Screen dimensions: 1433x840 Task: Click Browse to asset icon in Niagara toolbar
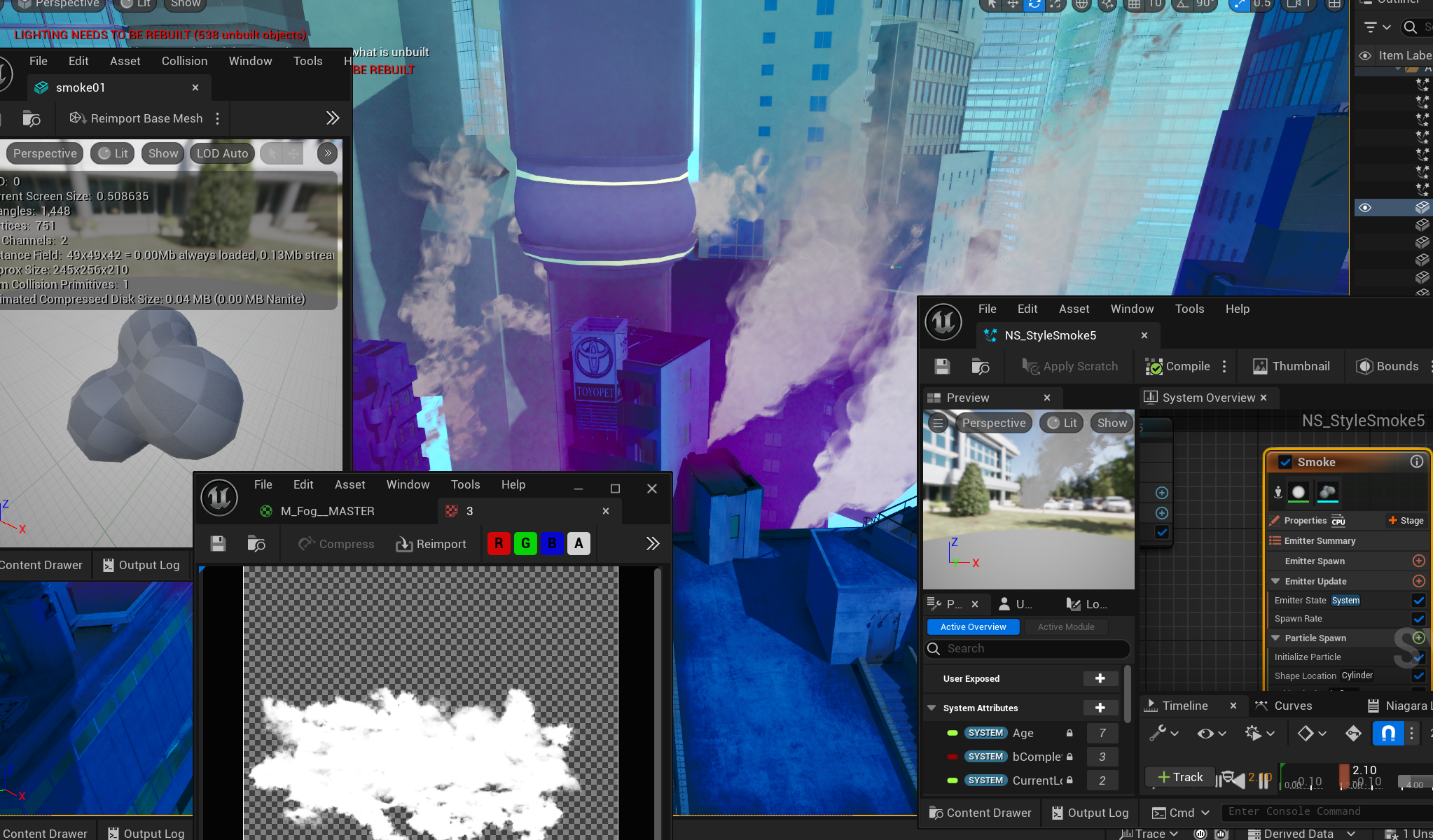(x=980, y=366)
